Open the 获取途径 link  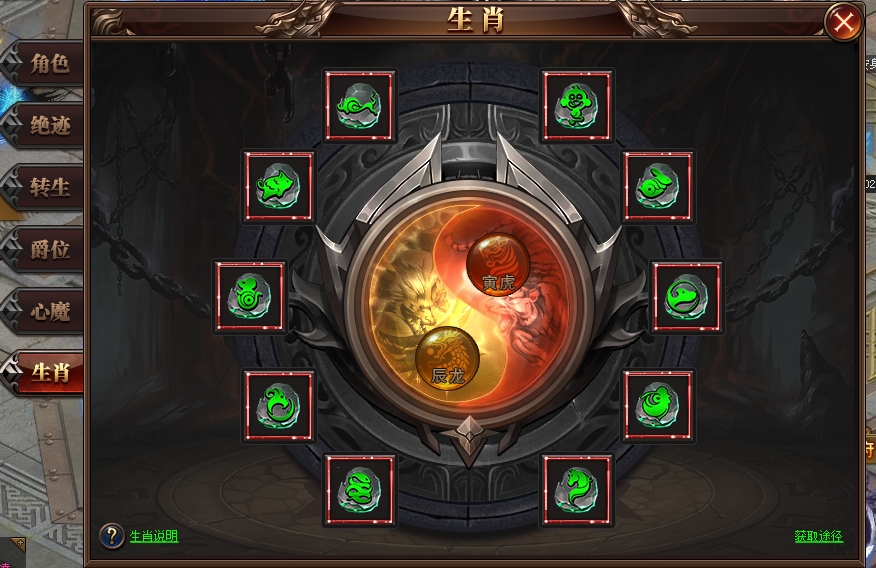tap(818, 536)
